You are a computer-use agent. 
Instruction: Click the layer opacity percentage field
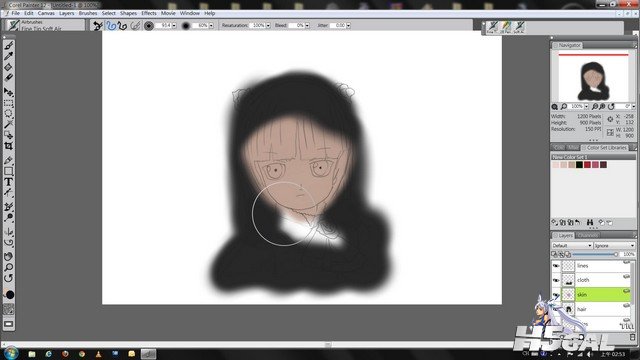tap(628, 254)
